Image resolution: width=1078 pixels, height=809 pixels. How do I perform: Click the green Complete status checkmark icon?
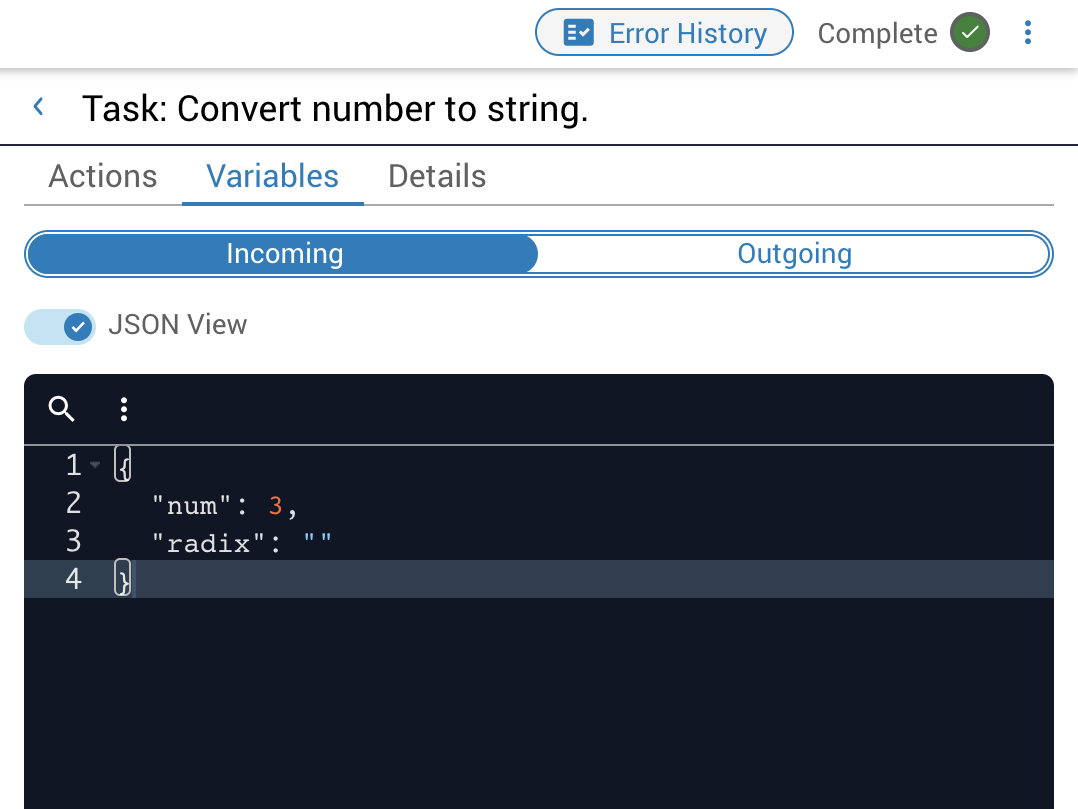click(x=969, y=33)
